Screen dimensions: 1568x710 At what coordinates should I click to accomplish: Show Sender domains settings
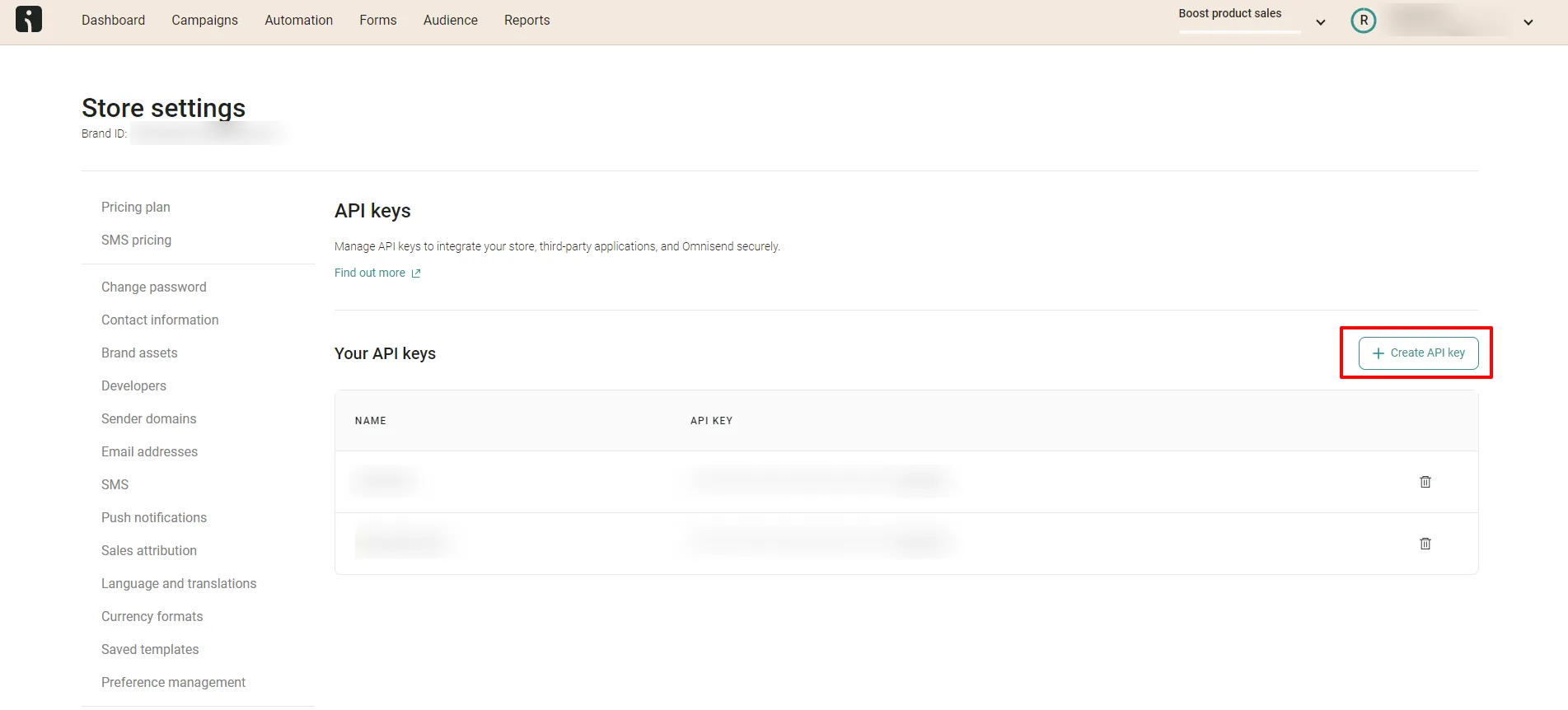pyautogui.click(x=149, y=418)
